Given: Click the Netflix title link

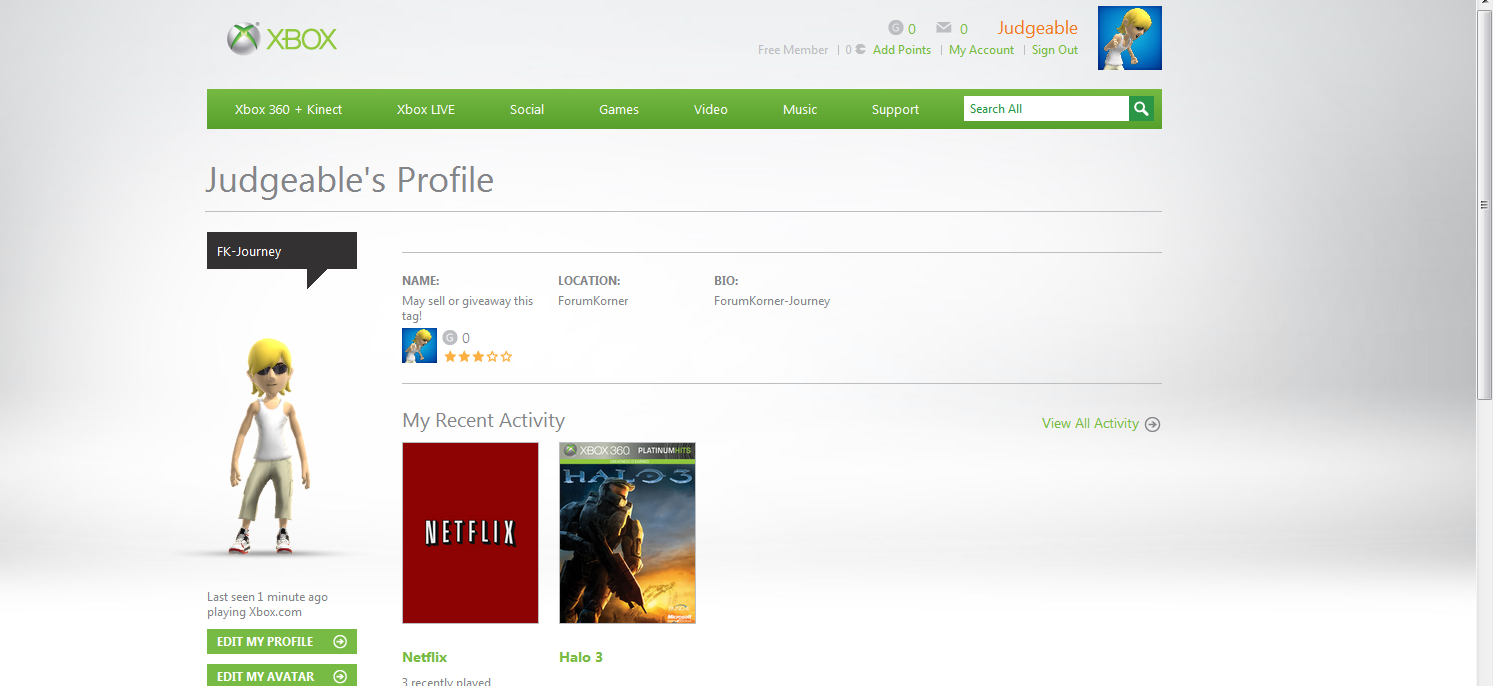Looking at the screenshot, I should click(425, 657).
